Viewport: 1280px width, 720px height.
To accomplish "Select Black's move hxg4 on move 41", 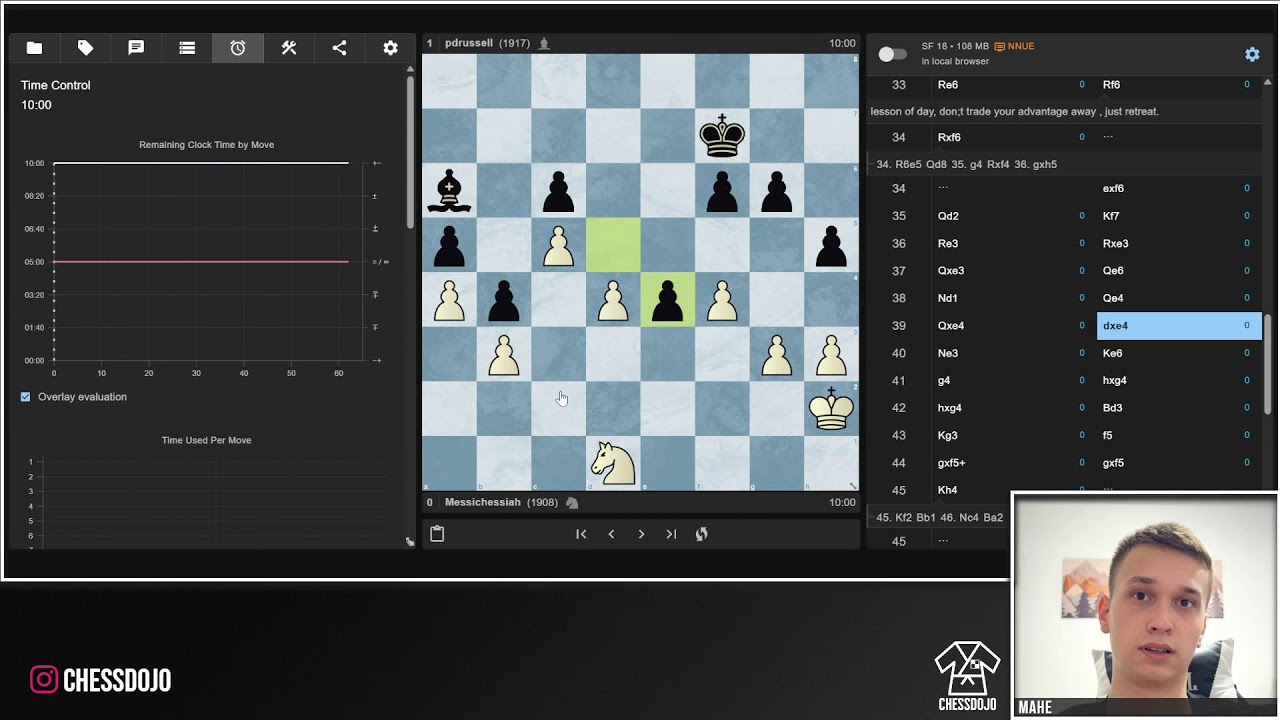I will coord(1179,380).
